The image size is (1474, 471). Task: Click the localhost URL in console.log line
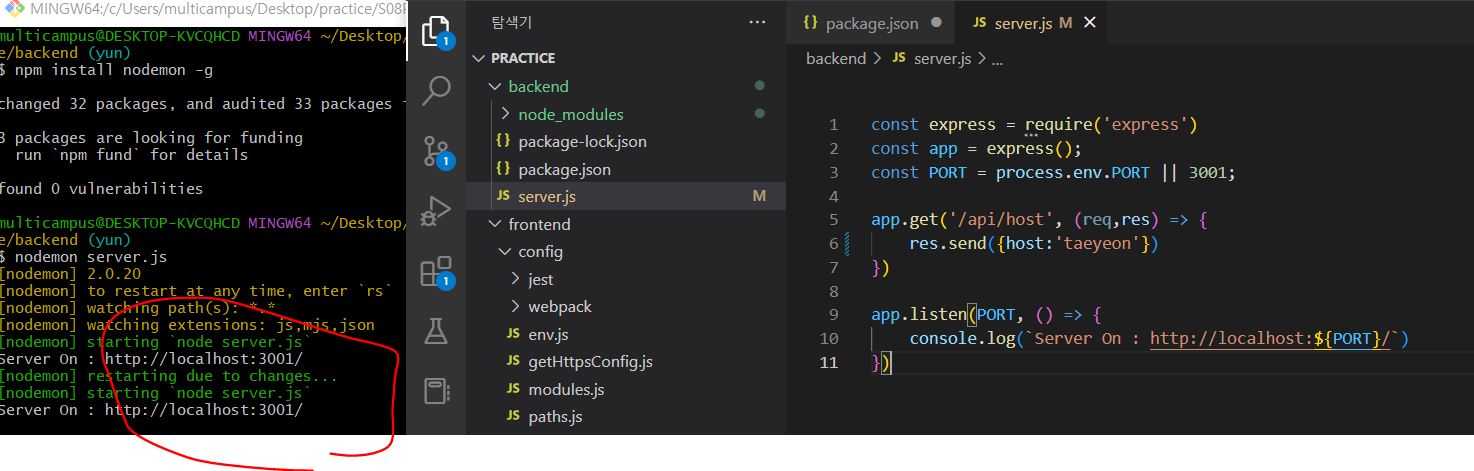[1272, 339]
